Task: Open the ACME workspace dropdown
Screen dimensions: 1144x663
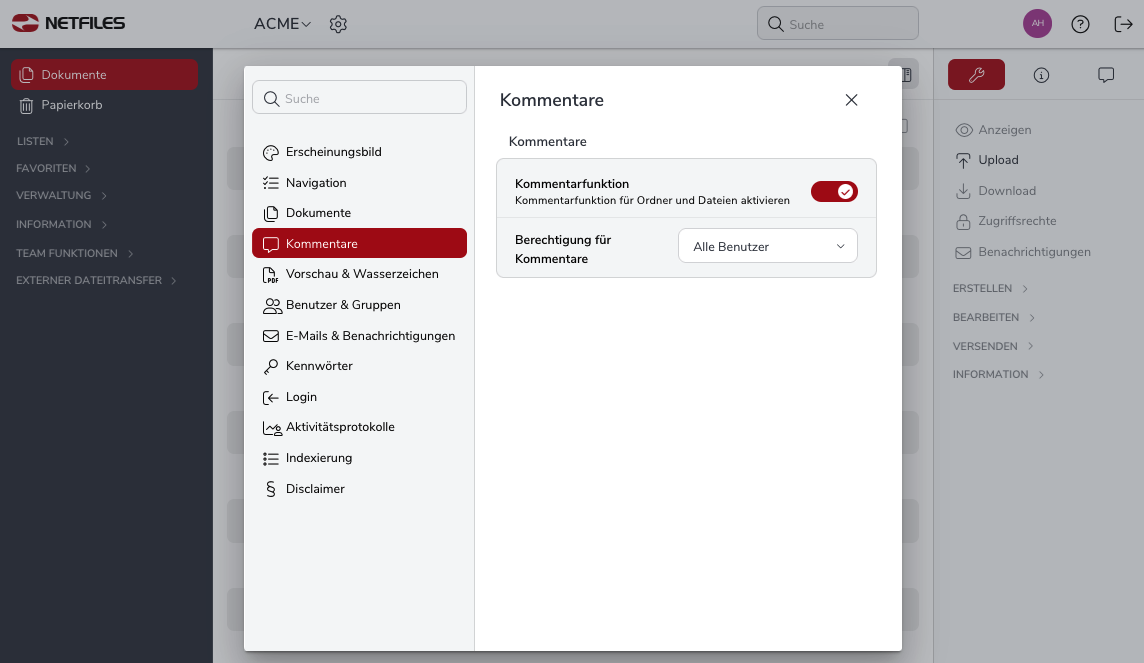Action: [x=282, y=24]
